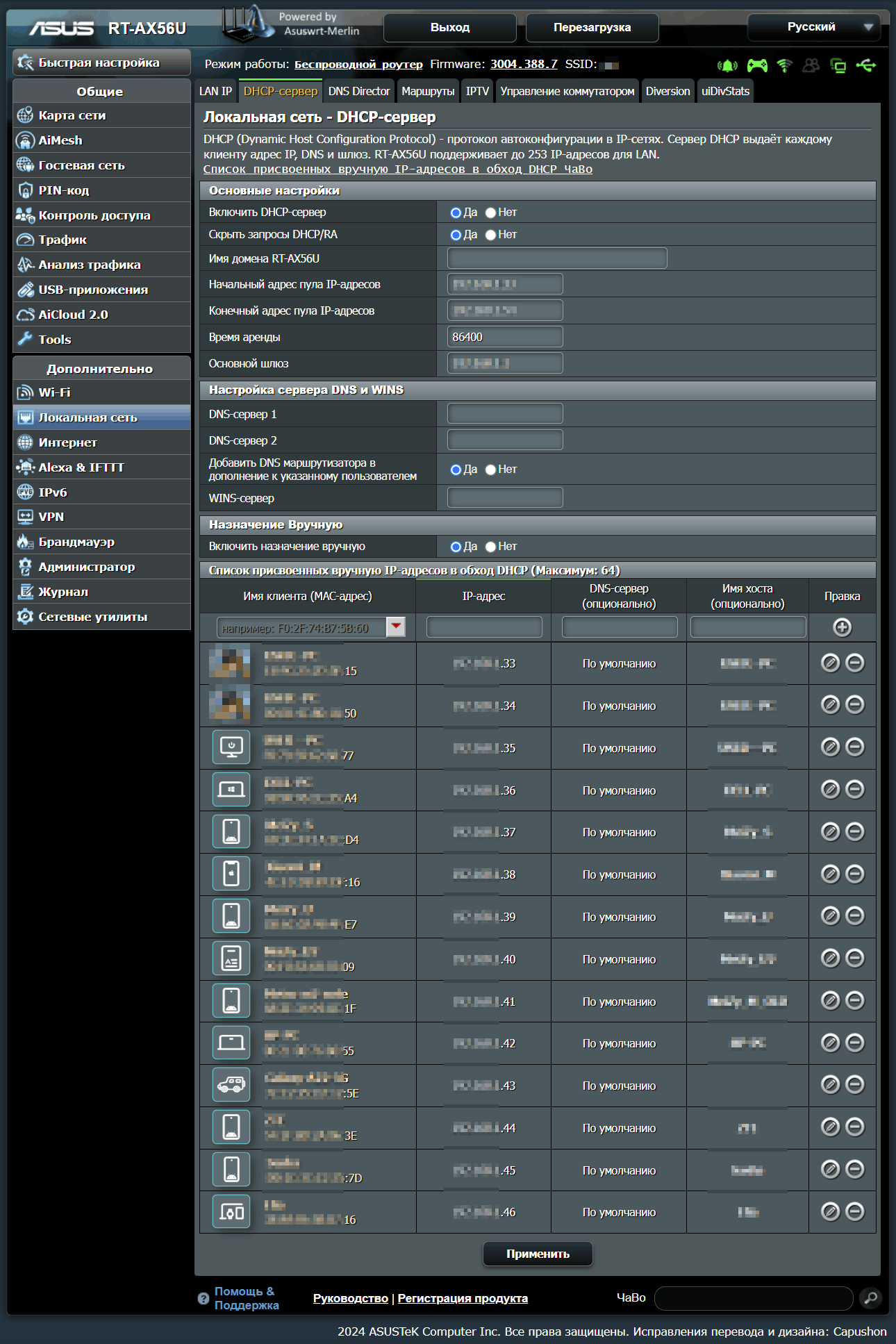This screenshot has height=1344, width=896.
Task: Click the ЧаВо search field
Action: click(x=754, y=1297)
